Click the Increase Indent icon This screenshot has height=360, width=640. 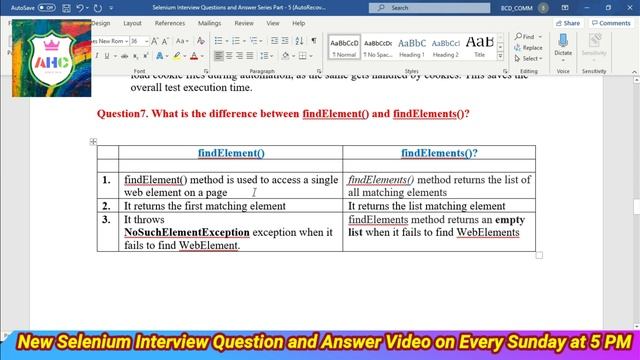pyautogui.click(x=285, y=41)
